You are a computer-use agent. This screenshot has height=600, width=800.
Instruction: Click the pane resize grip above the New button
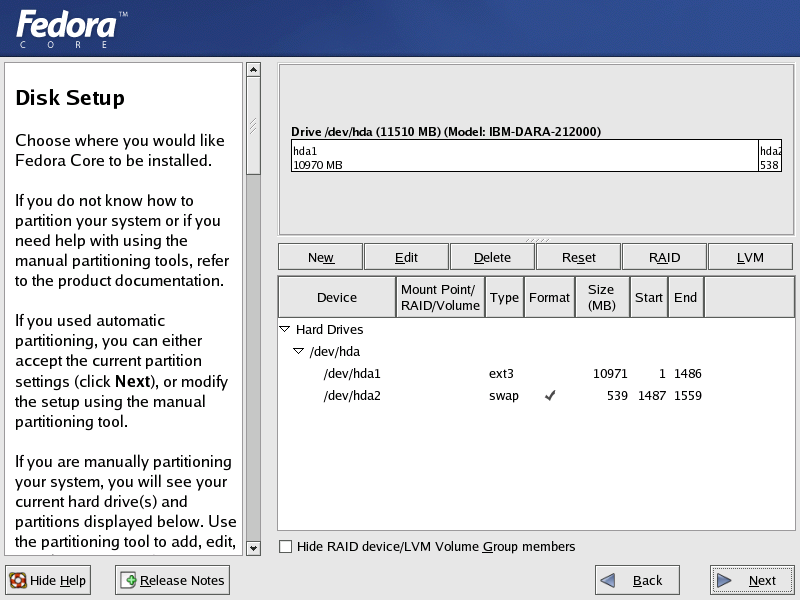tap(537, 240)
